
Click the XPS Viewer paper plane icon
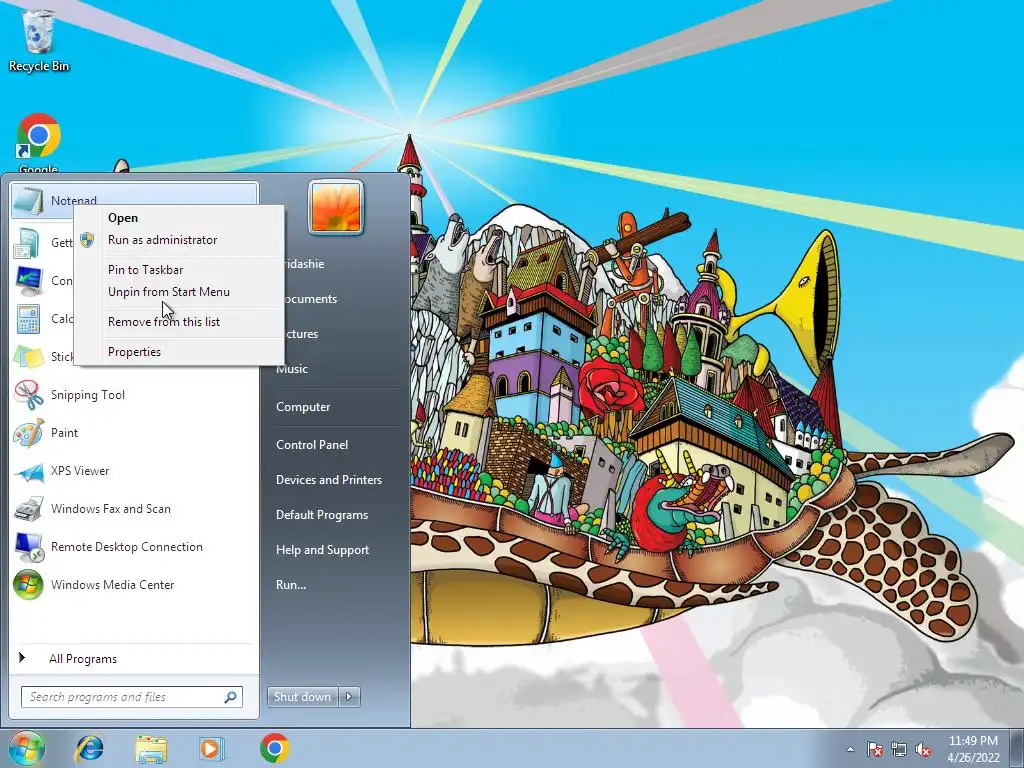click(28, 471)
